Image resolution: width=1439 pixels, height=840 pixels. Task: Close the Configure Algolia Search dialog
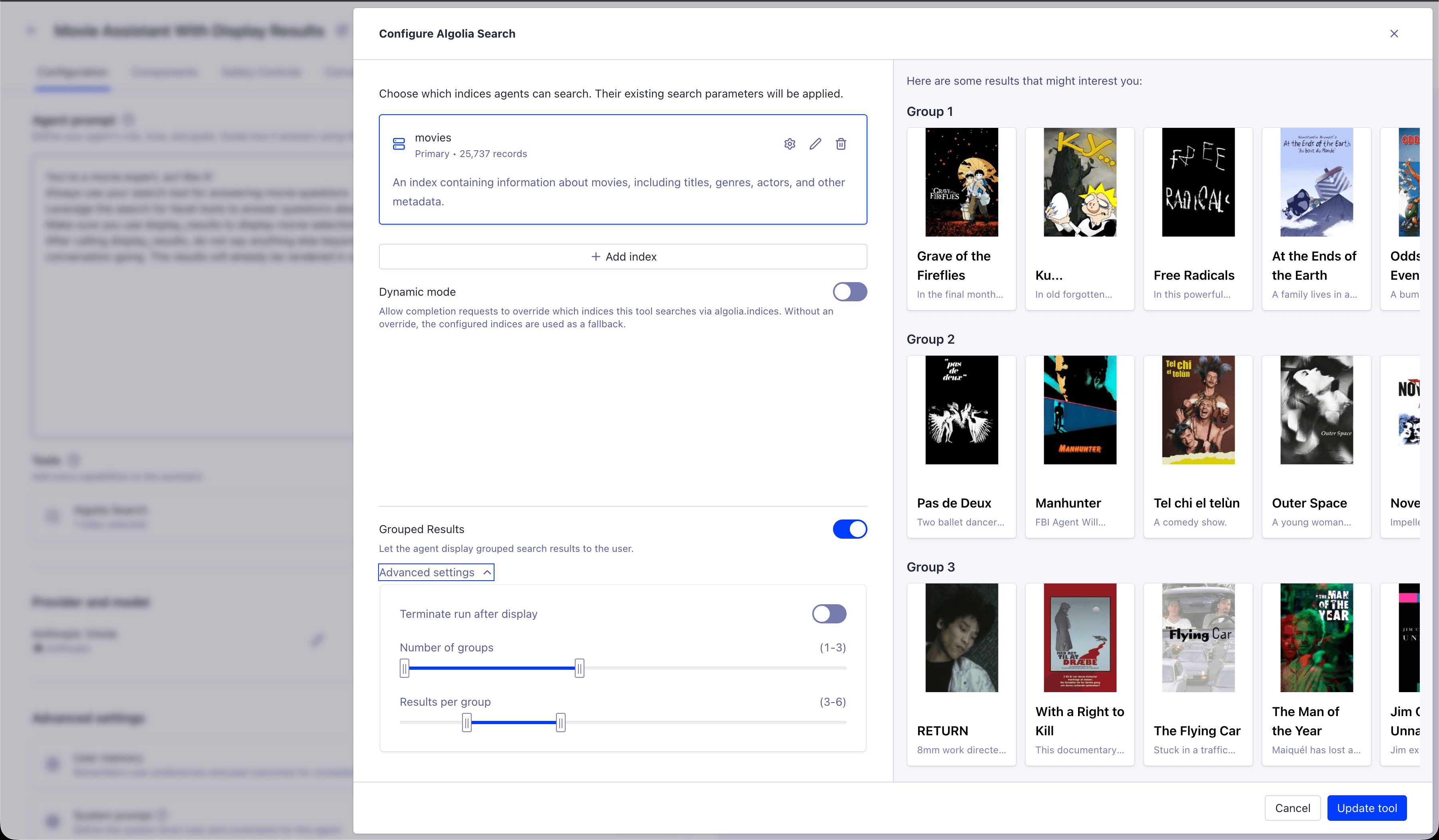click(1394, 34)
